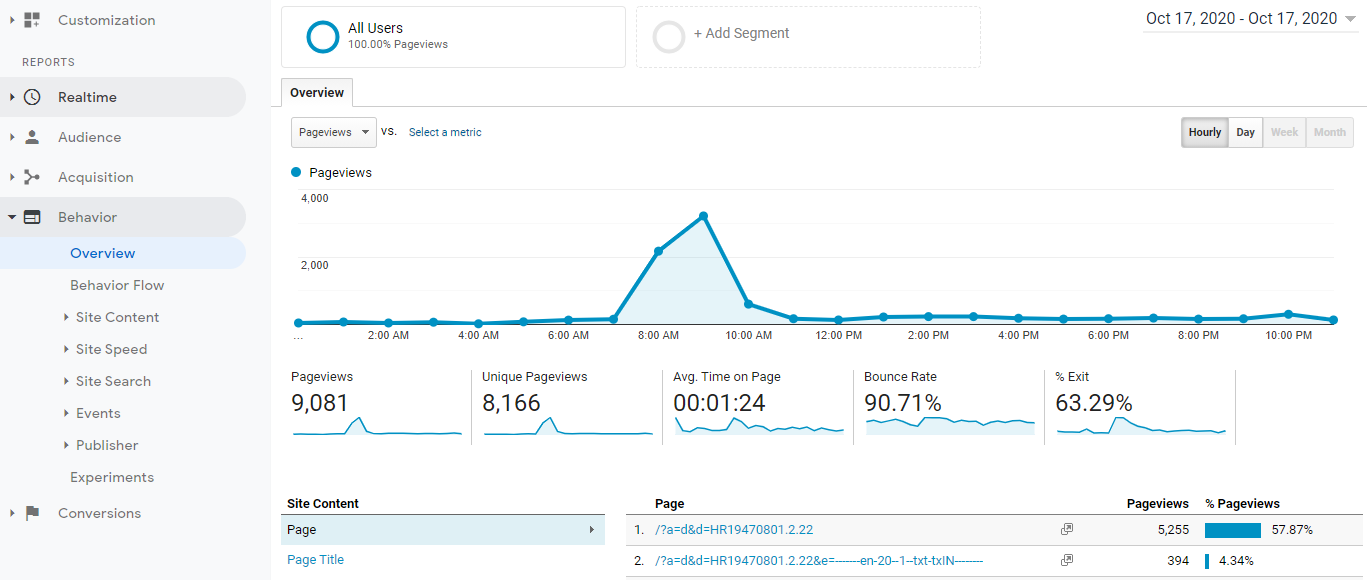
Task: Click the Customization dashboard icon
Action: 32,20
